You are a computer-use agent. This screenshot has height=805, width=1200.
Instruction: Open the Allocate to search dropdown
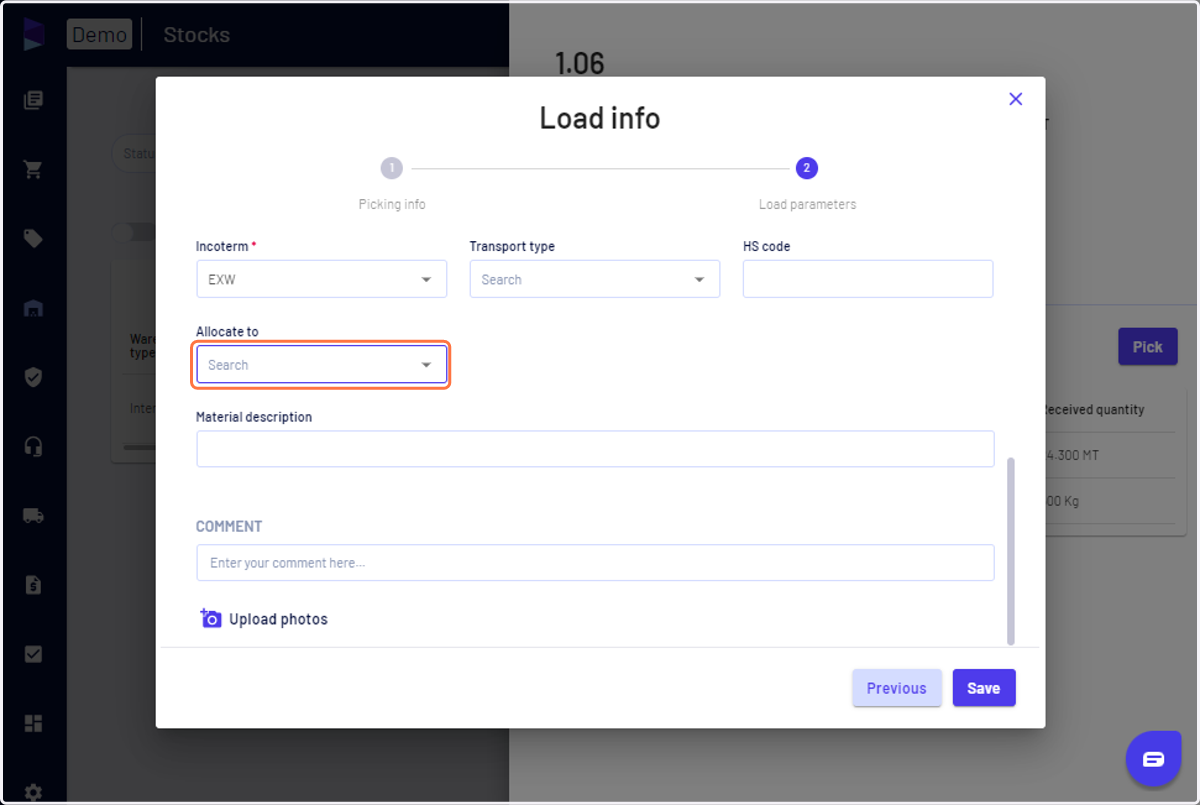point(321,365)
